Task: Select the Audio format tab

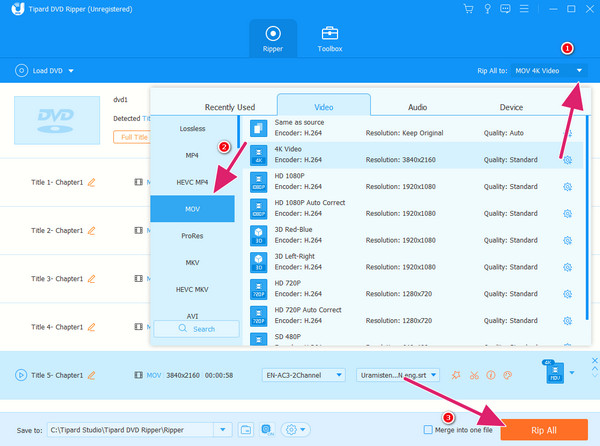Action: coord(417,107)
